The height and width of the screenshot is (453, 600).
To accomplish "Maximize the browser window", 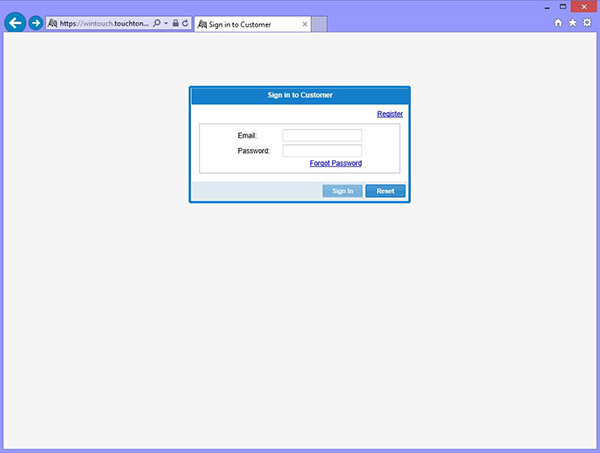I will [563, 7].
